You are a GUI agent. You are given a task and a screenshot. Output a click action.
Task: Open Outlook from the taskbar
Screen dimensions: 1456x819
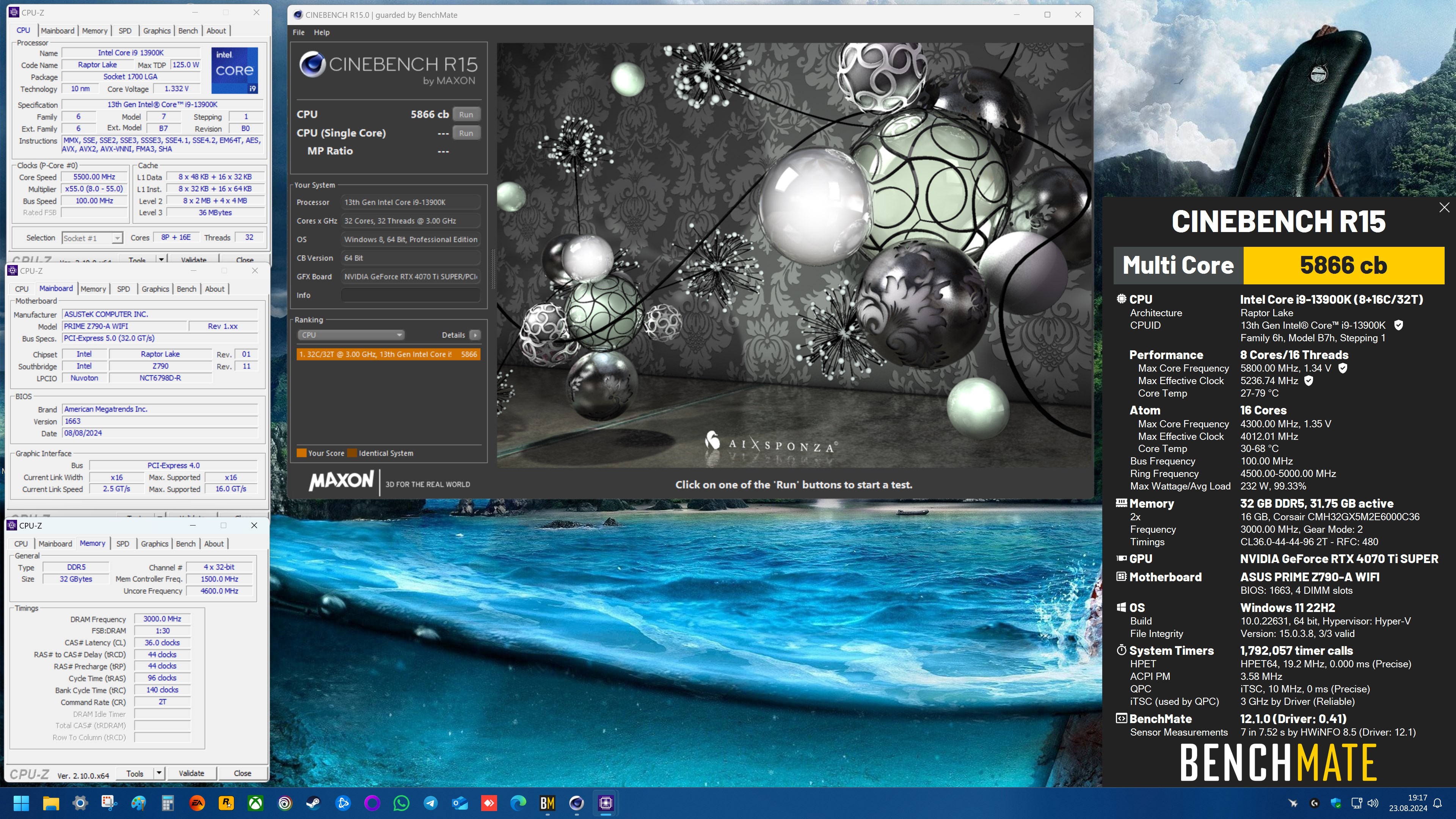click(460, 803)
